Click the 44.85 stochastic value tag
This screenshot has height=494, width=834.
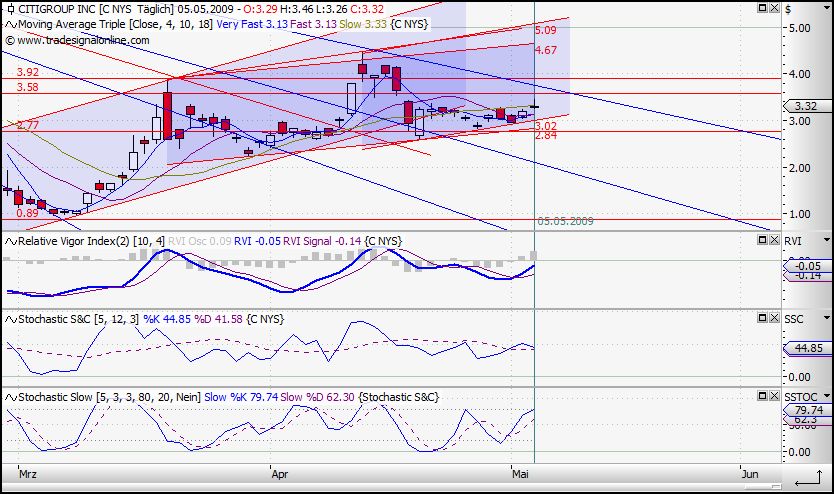(807, 348)
